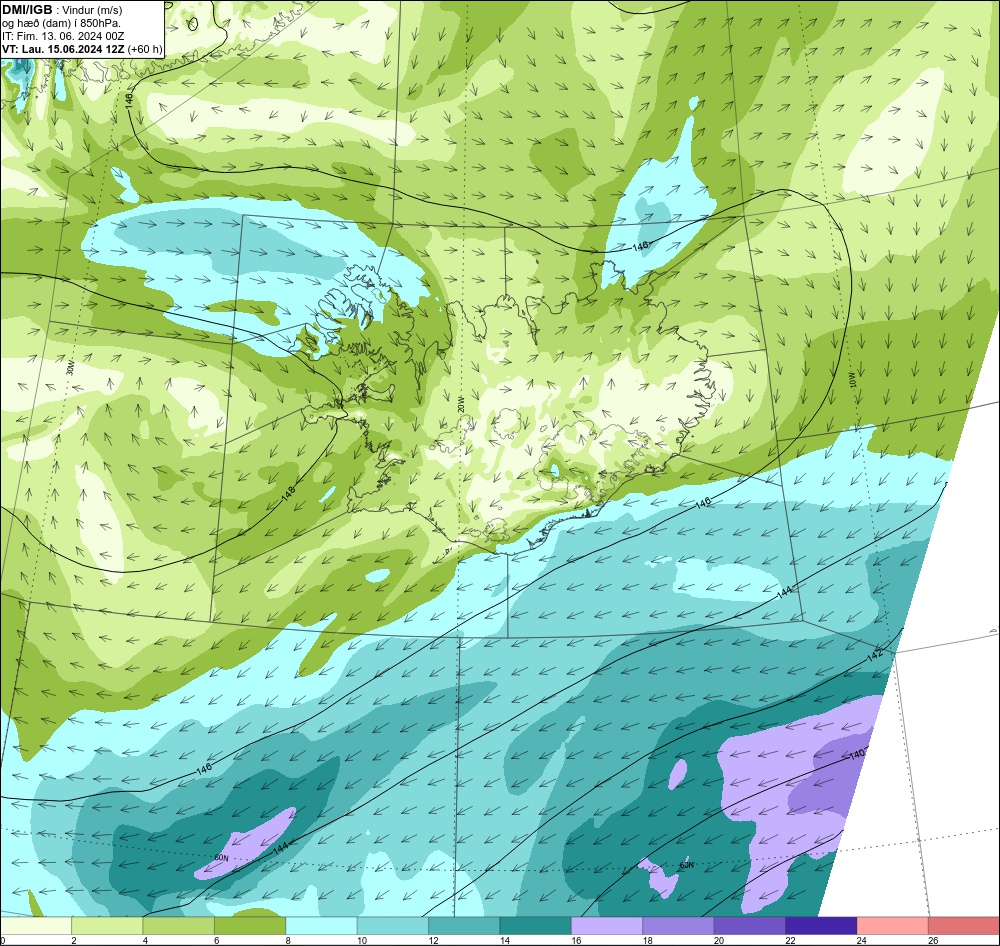This screenshot has width=1000, height=946.
Task: Click the "Vindur (m/s)" header text
Action: coord(92,10)
